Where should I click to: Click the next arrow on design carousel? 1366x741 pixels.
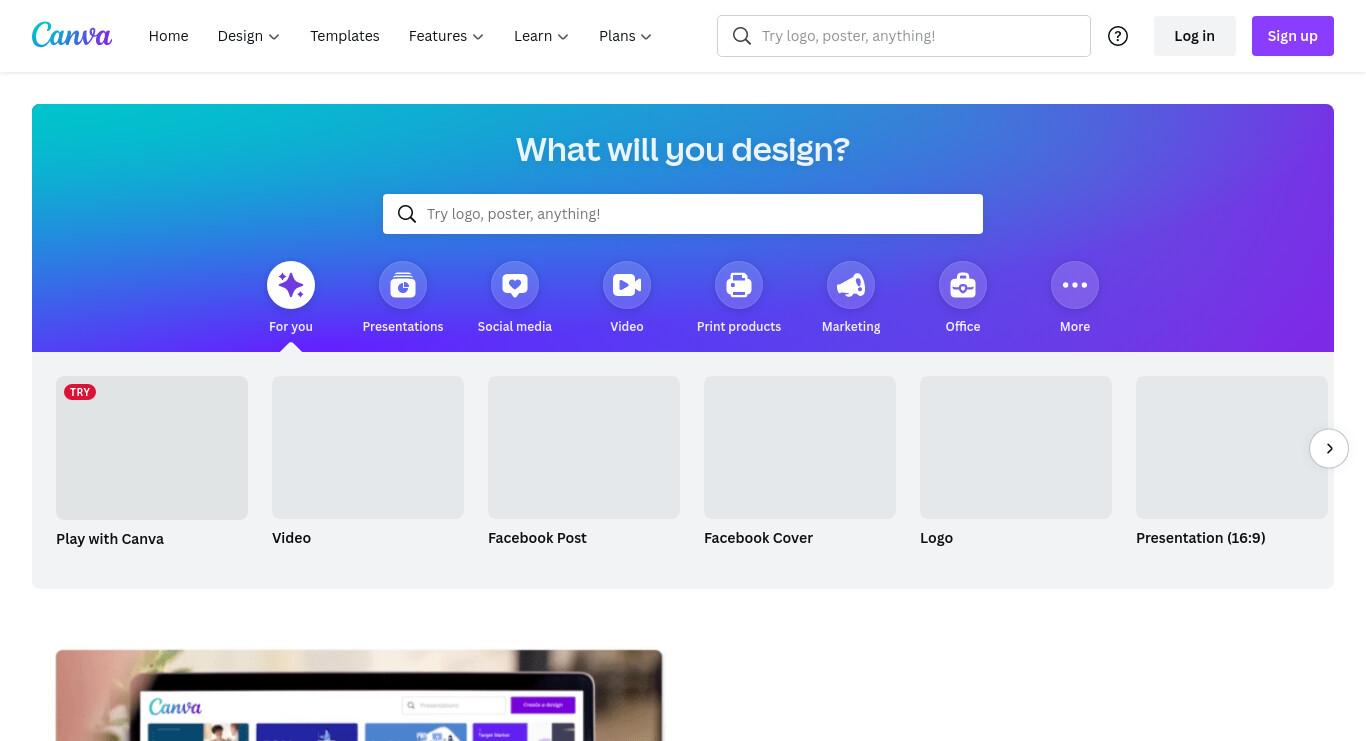pos(1329,448)
